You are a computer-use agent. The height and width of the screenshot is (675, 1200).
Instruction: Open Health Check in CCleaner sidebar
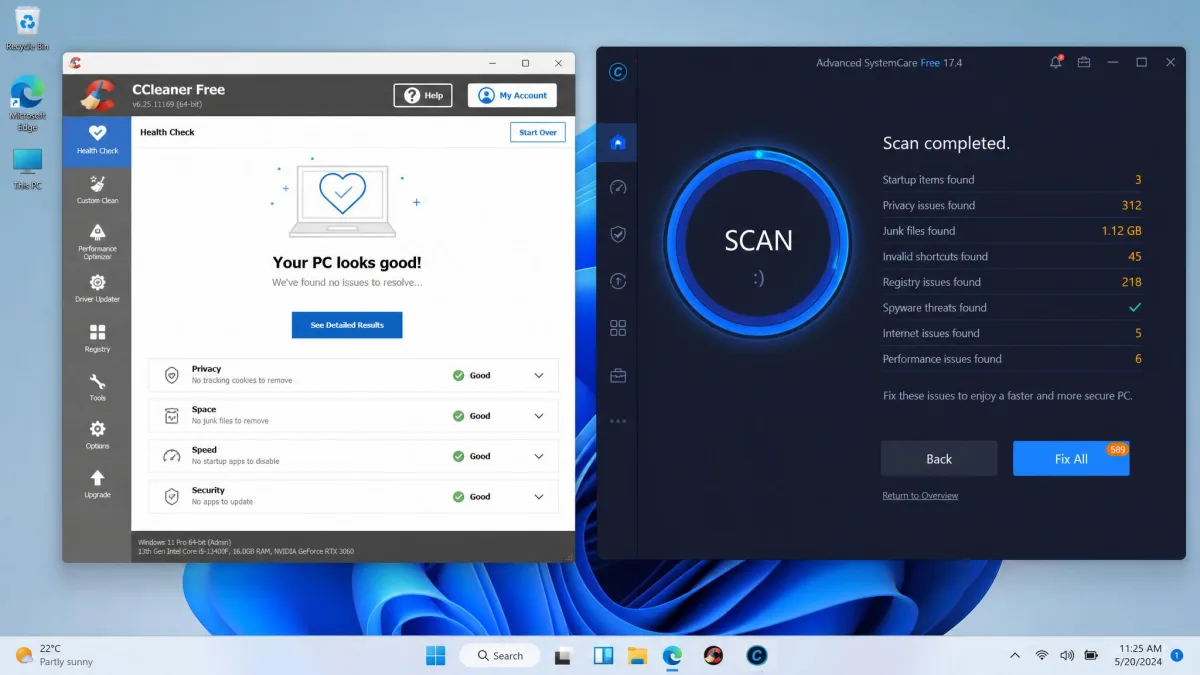[x=97, y=141]
